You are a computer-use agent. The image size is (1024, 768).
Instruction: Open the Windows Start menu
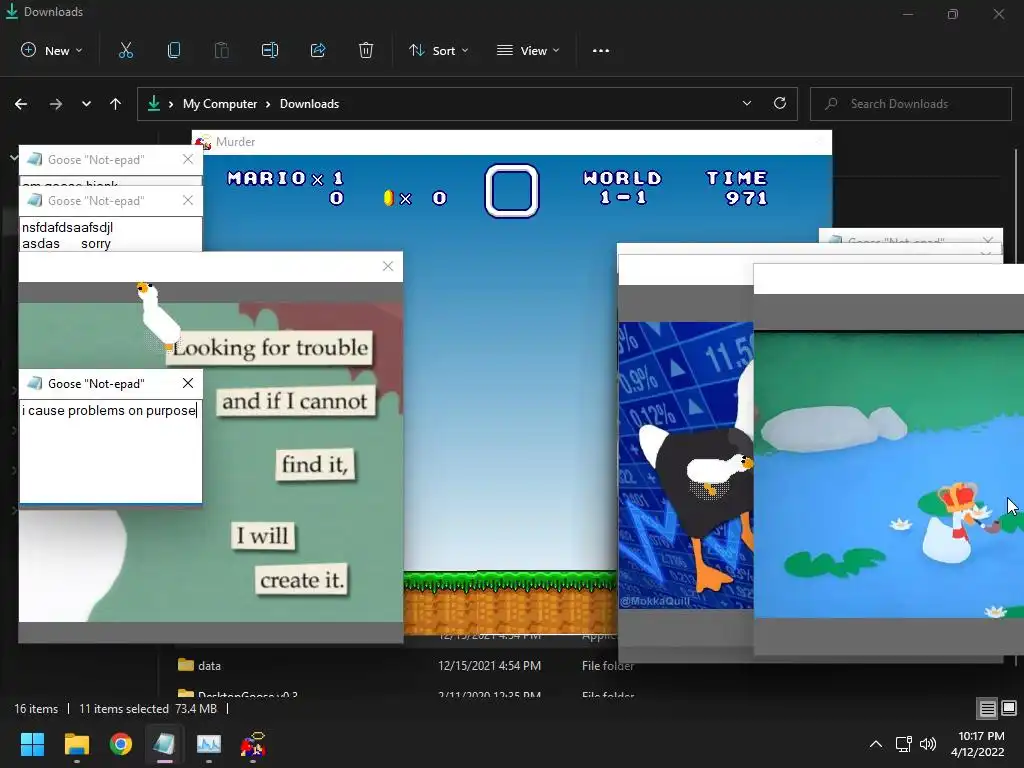pyautogui.click(x=32, y=744)
